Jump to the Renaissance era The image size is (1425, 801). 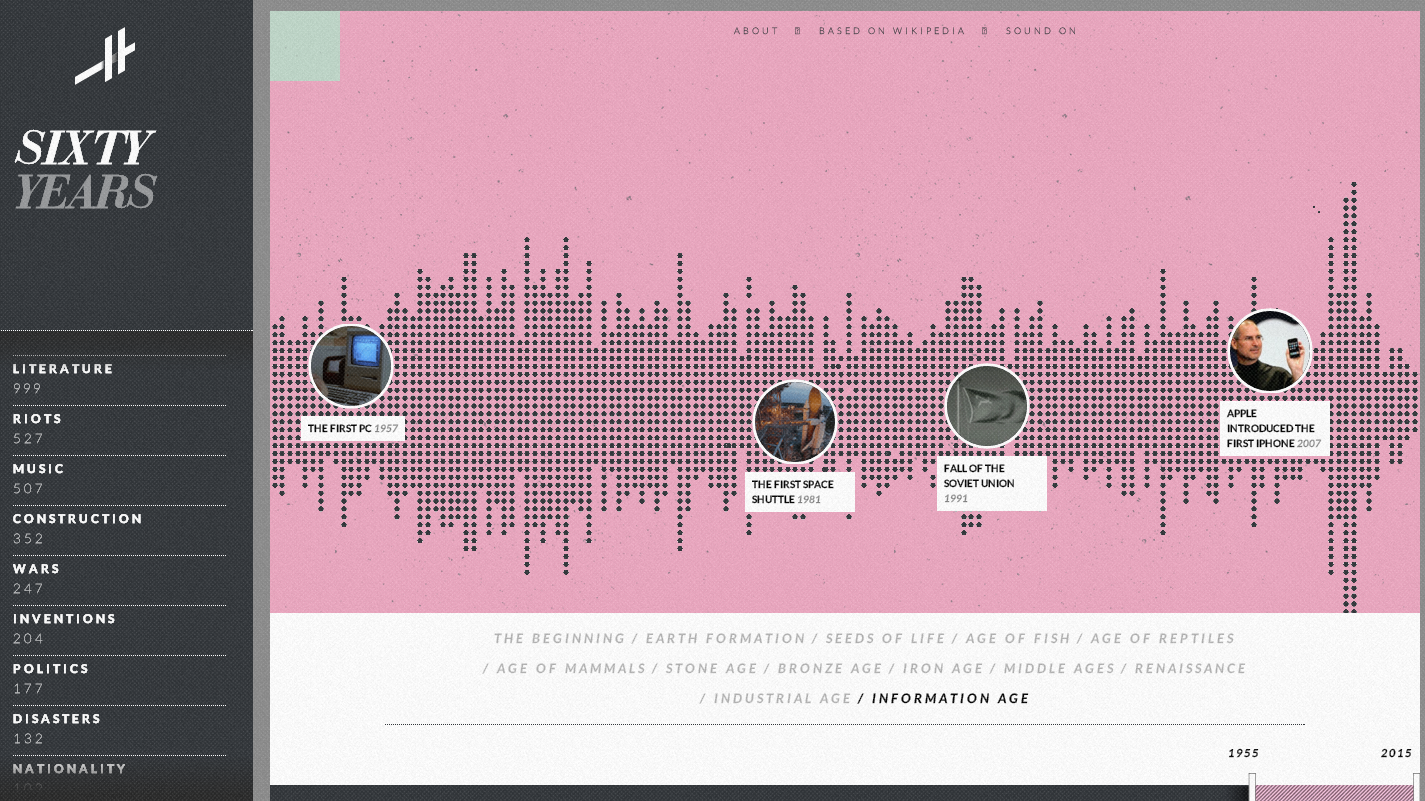pyautogui.click(x=1190, y=669)
